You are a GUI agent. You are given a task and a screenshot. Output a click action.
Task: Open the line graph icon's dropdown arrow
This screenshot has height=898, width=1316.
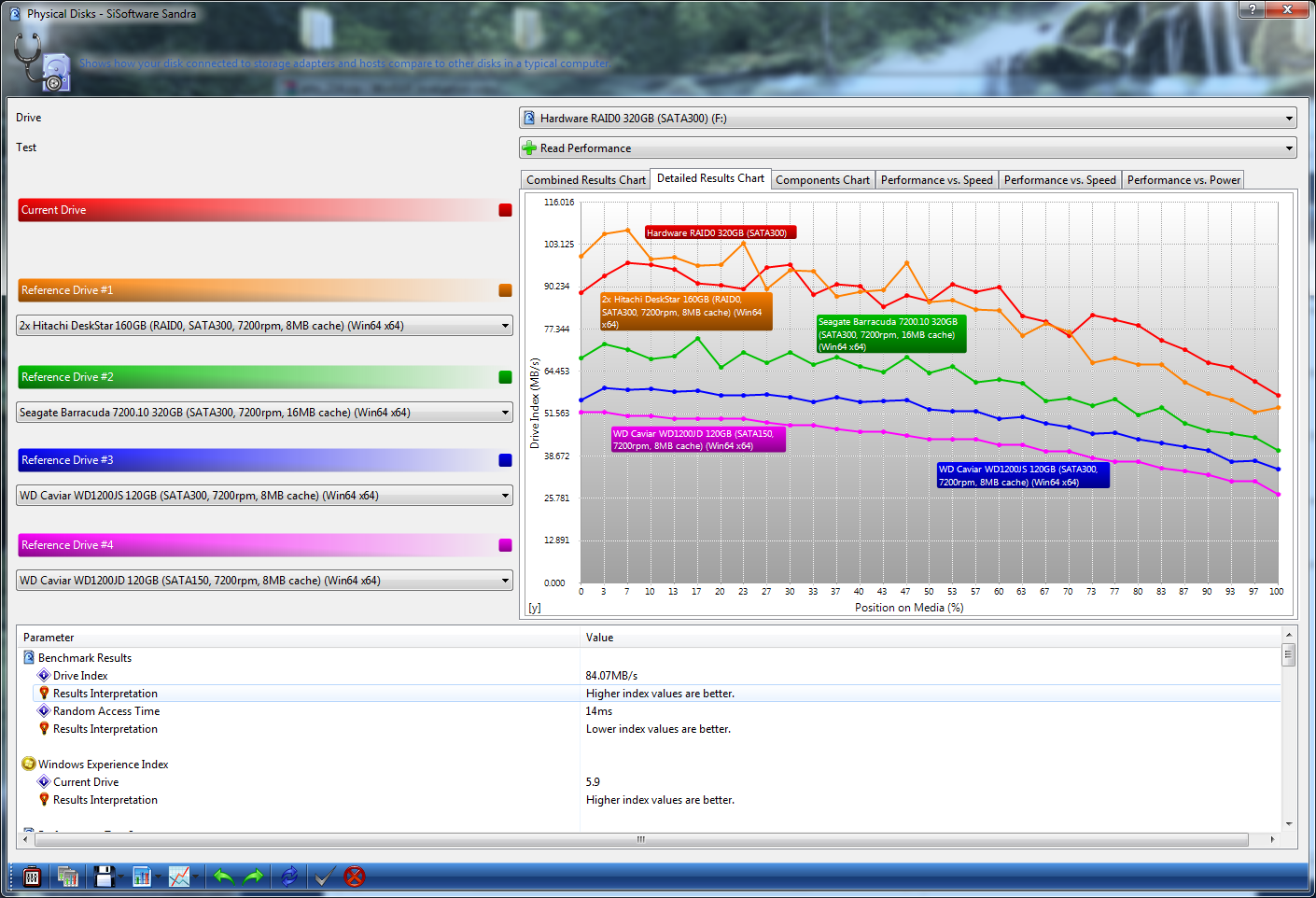(195, 877)
